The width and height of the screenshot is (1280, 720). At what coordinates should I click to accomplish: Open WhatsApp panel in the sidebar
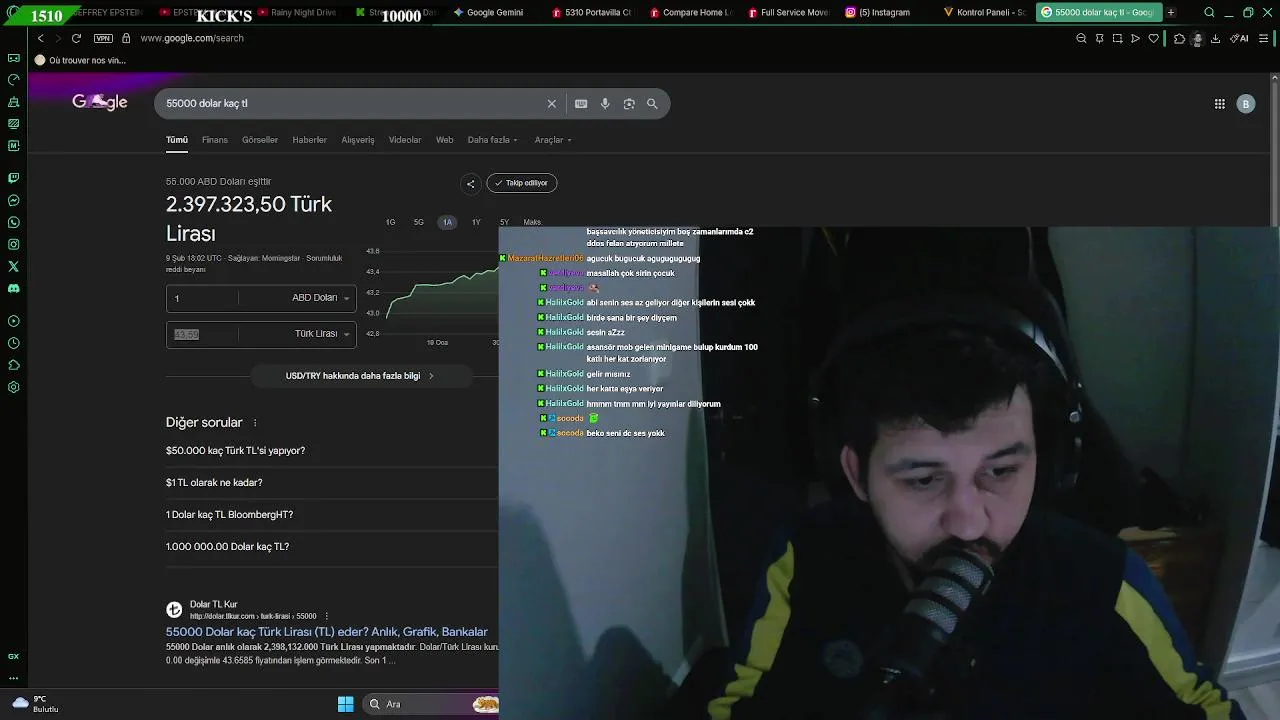click(x=13, y=222)
